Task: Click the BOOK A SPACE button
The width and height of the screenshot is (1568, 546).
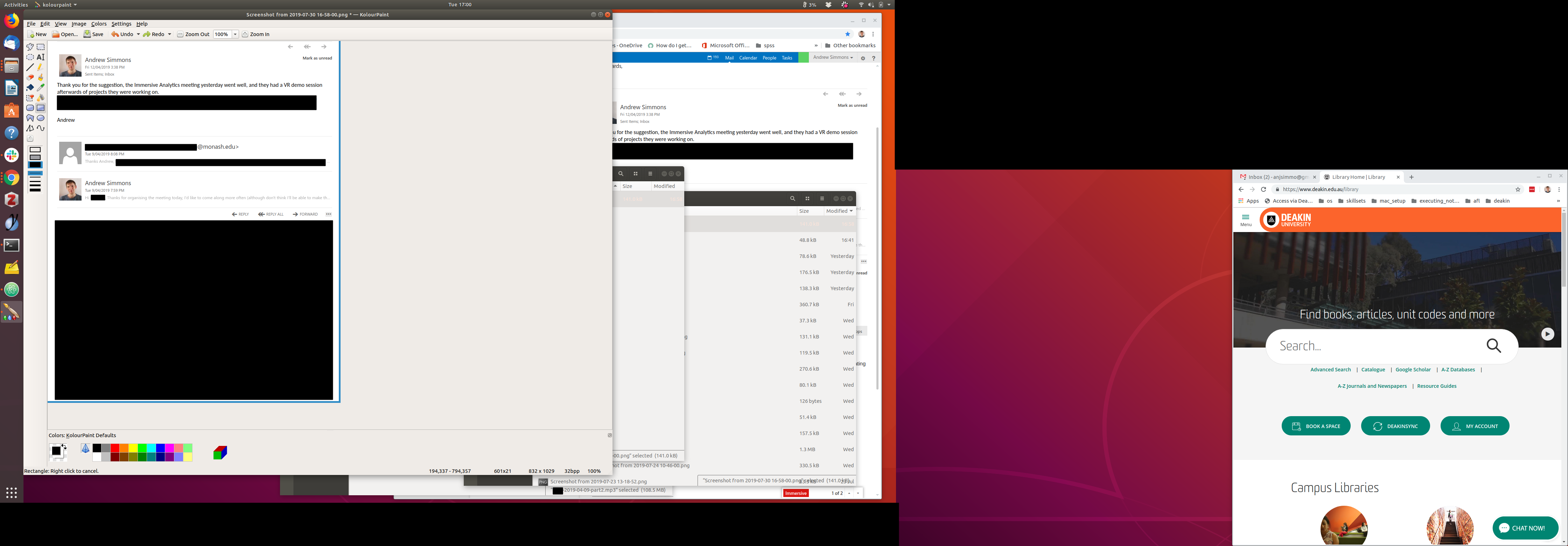Action: coord(1315,426)
